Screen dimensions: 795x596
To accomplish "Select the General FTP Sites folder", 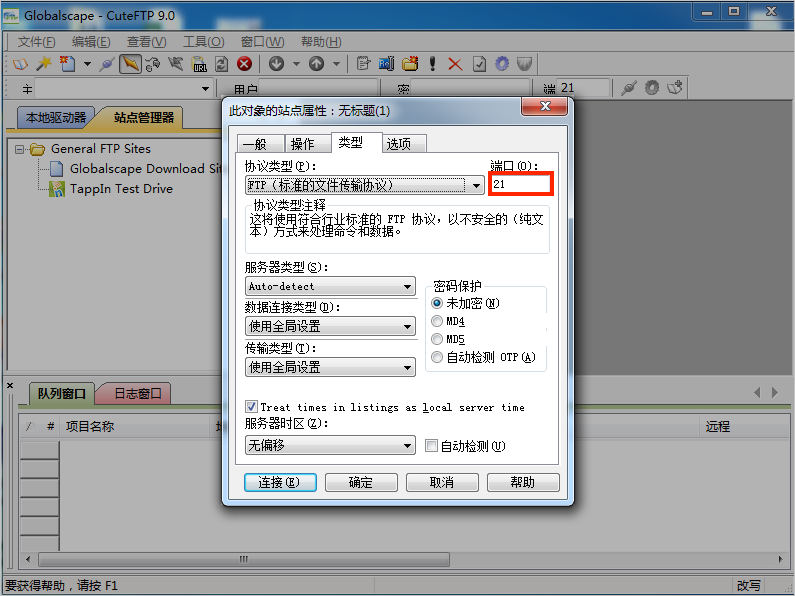I will click(x=100, y=149).
